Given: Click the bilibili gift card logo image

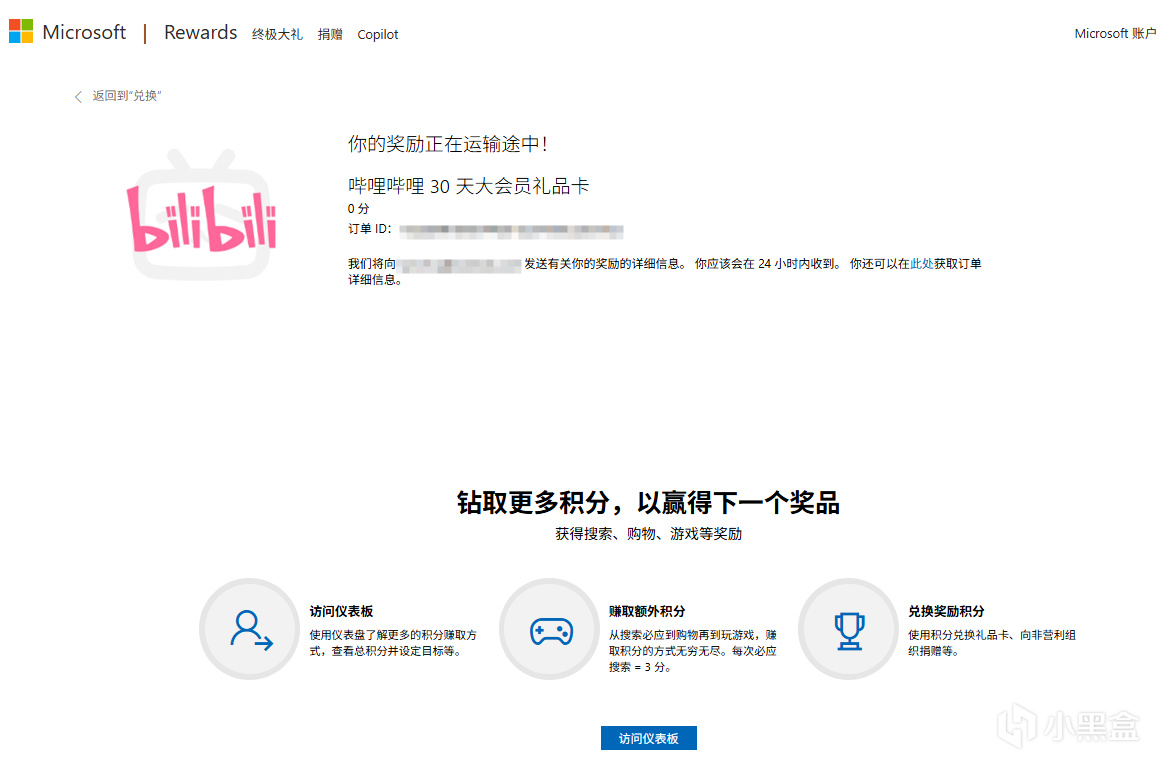Looking at the screenshot, I should [201, 214].
